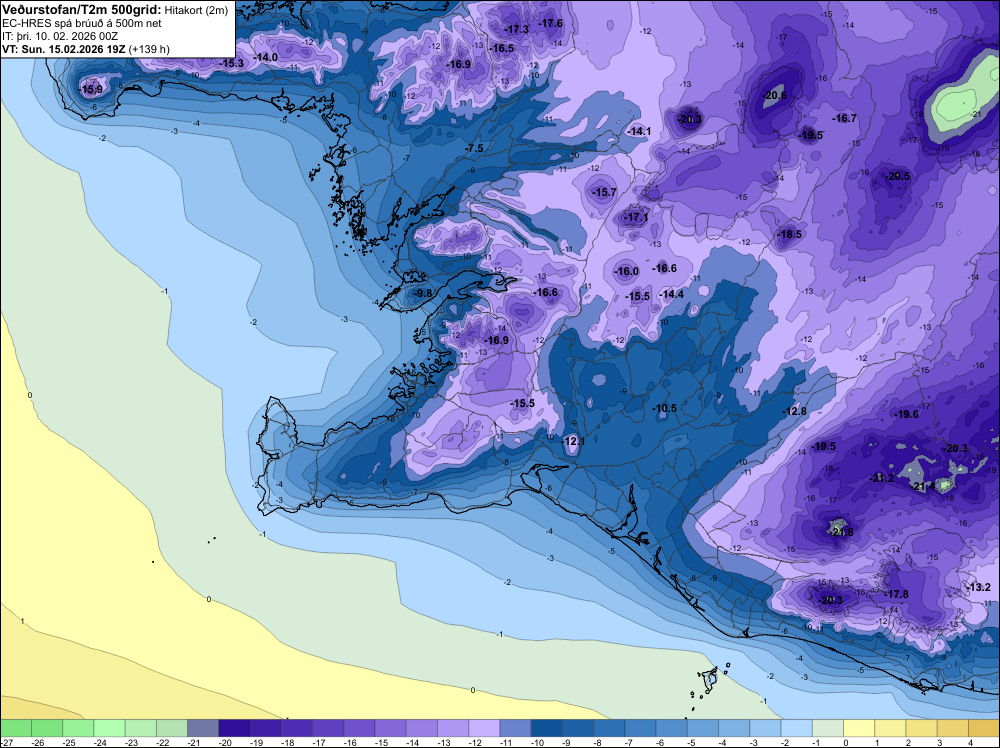Select the legend swatch labeled -21
This screenshot has height=748, width=1000.
point(203,728)
